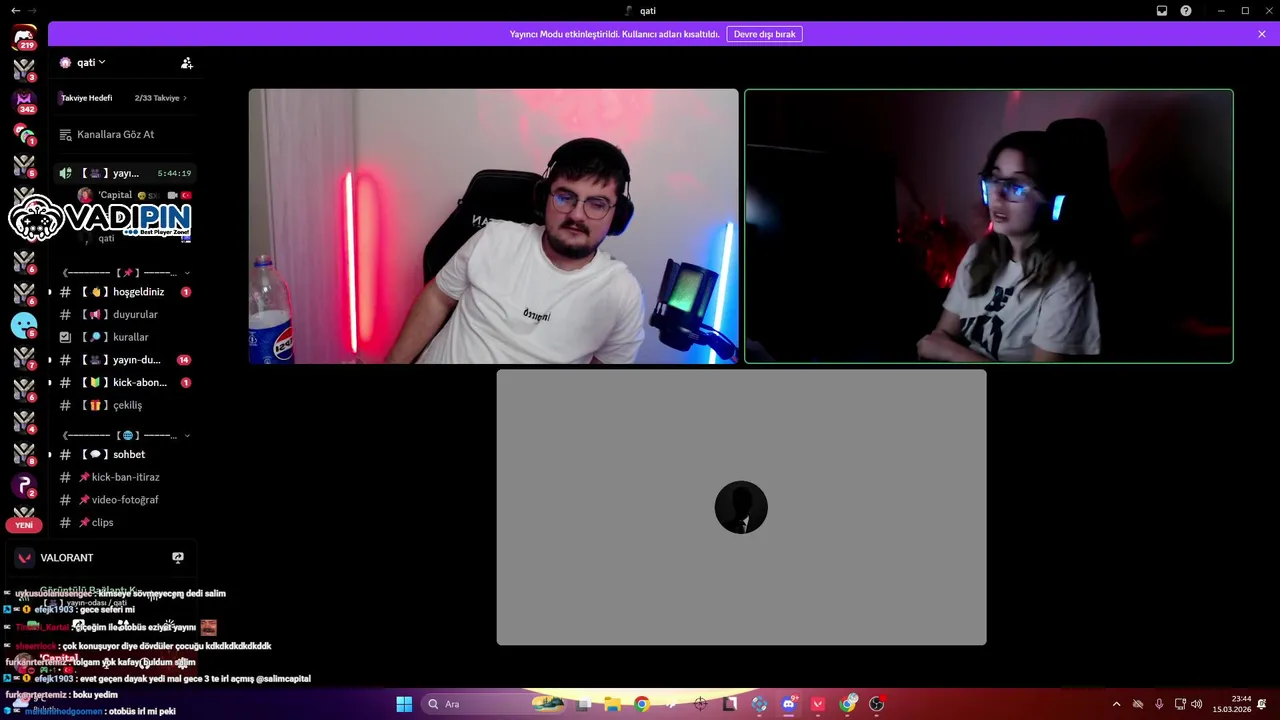Screen dimensions: 1280x720
Task: Show hidden system tray icons chevron
Action: tap(1116, 704)
